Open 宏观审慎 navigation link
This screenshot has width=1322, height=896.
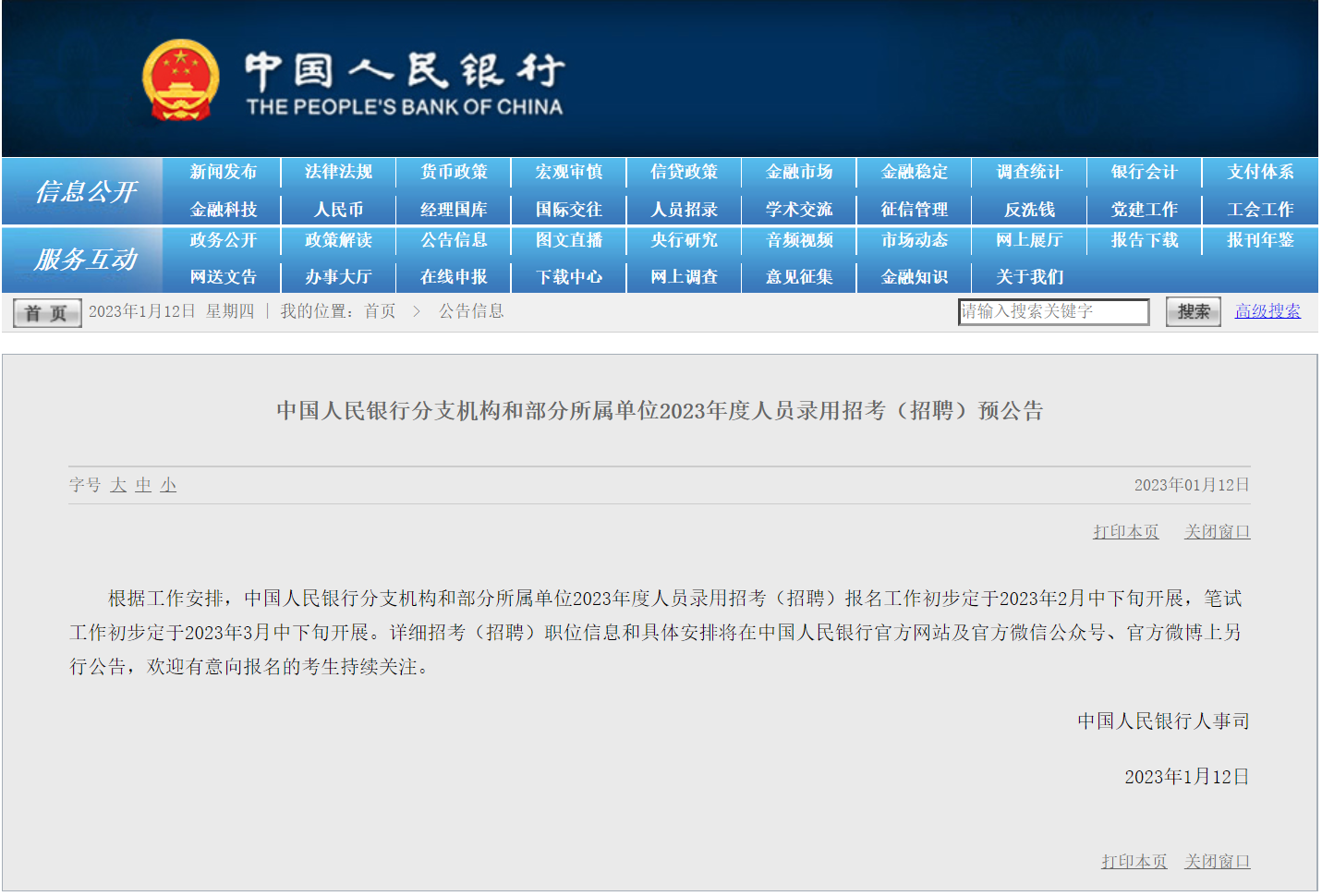(x=569, y=172)
